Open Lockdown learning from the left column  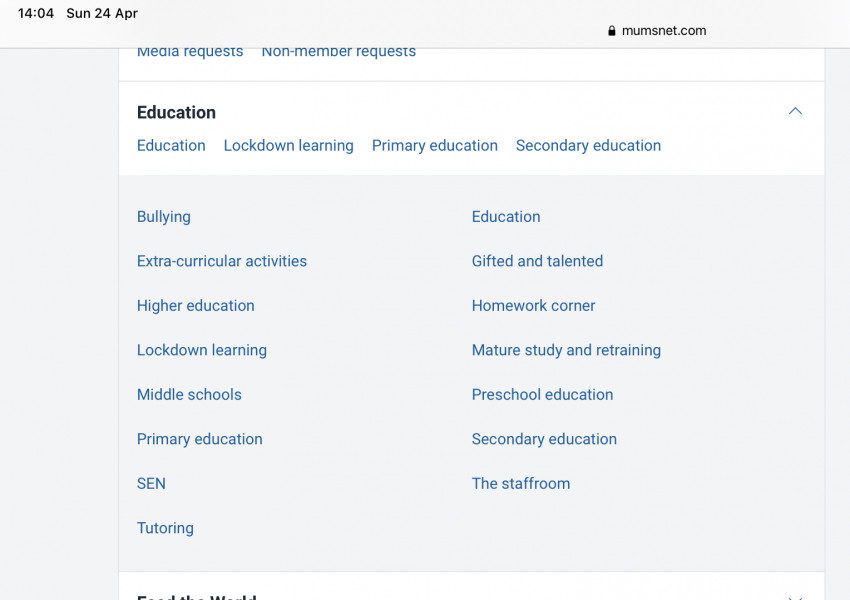(201, 350)
